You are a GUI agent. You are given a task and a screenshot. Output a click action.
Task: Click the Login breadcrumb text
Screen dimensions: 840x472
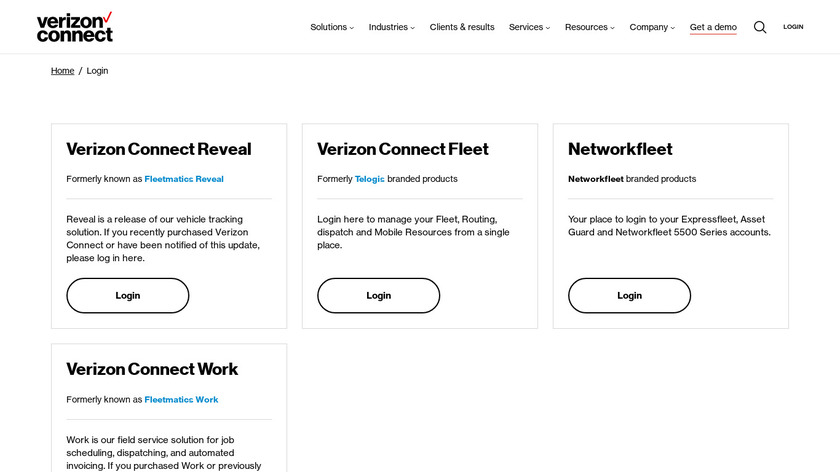tap(97, 71)
